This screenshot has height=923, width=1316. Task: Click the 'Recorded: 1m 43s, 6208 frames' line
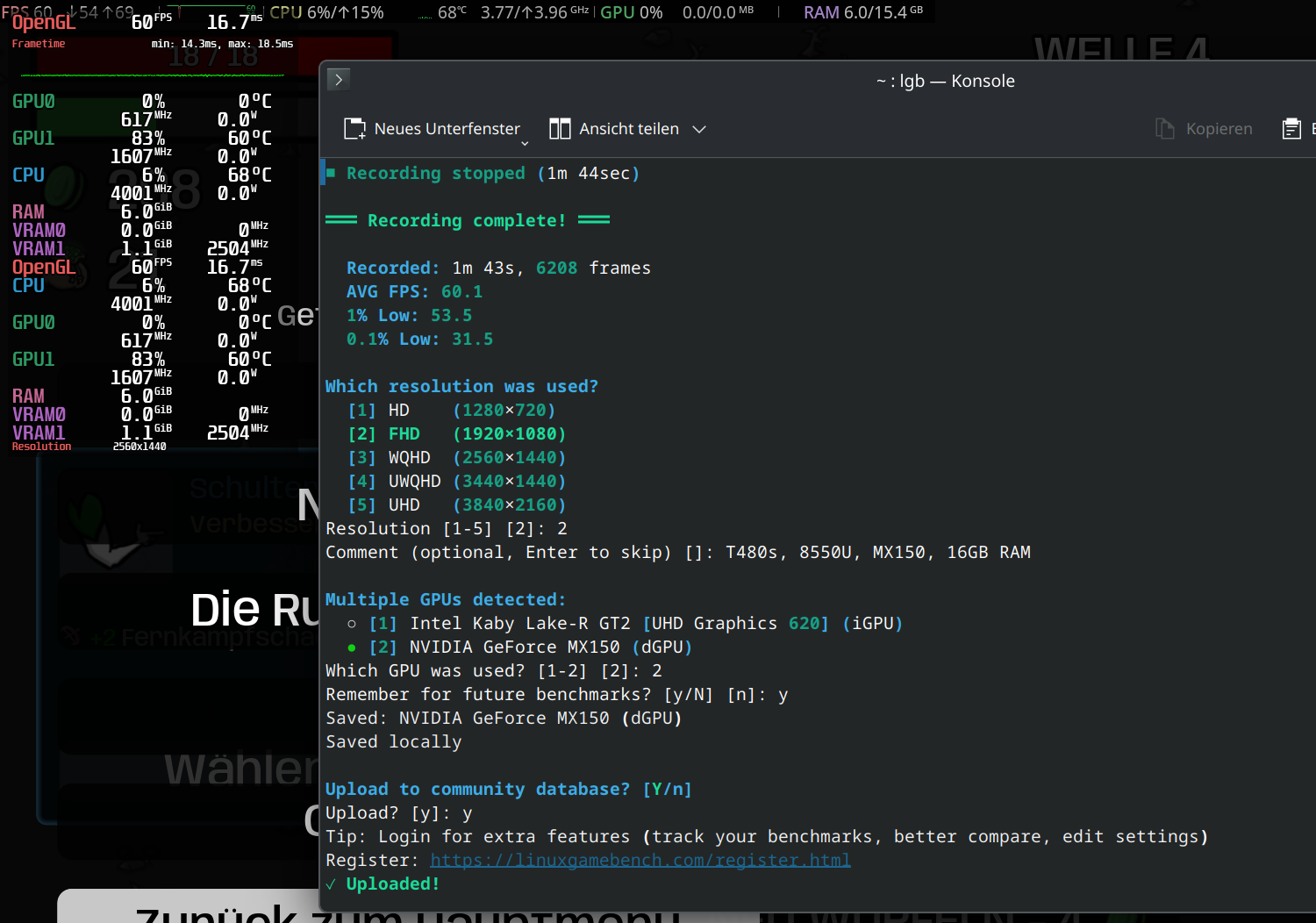click(498, 268)
